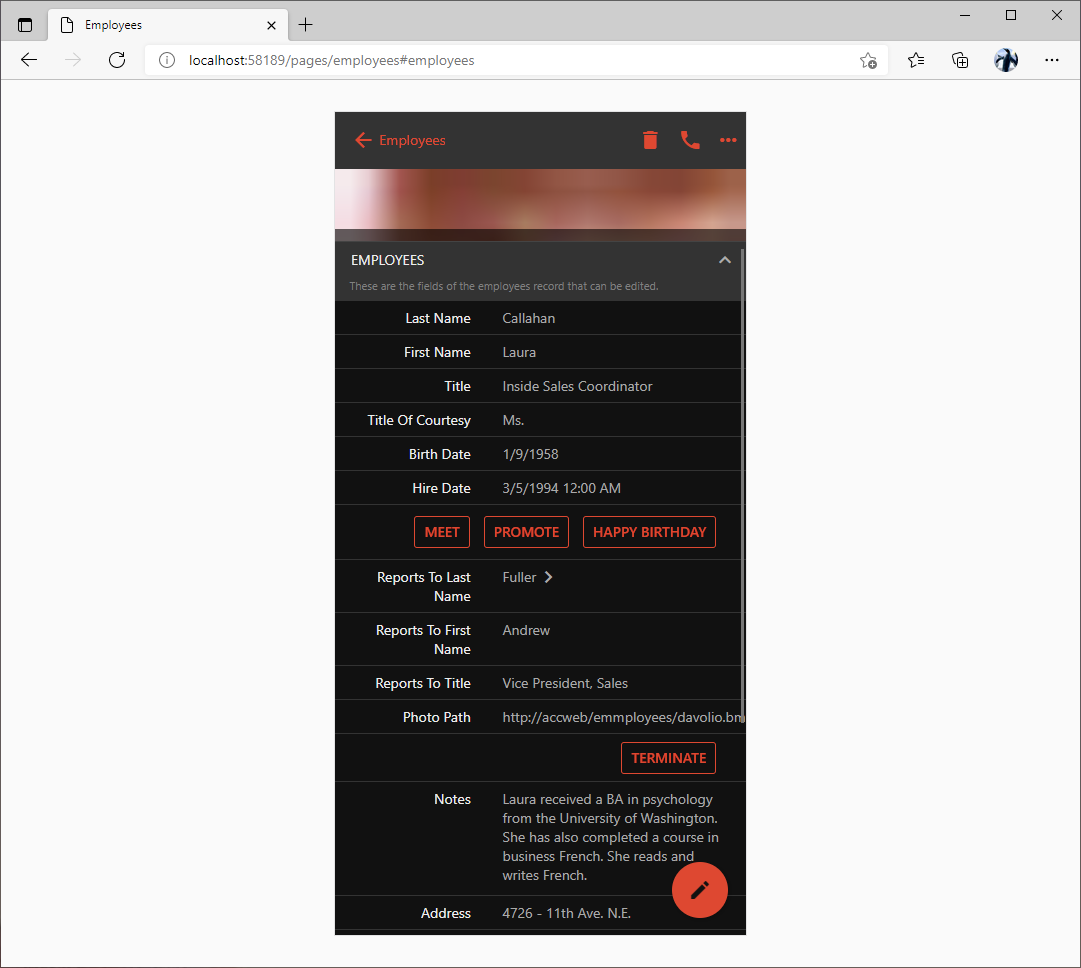This screenshot has height=968, width=1081.
Task: Open browser Settings and more menu
Action: click(1052, 60)
